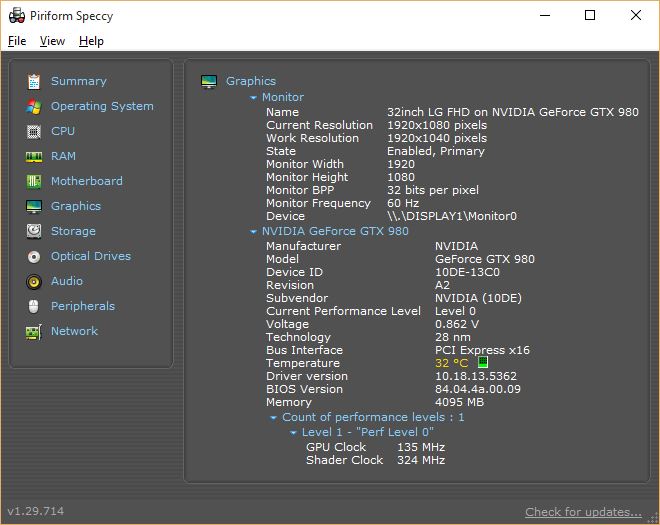The width and height of the screenshot is (660, 525).
Task: Go to Operating System section
Action: (102, 106)
